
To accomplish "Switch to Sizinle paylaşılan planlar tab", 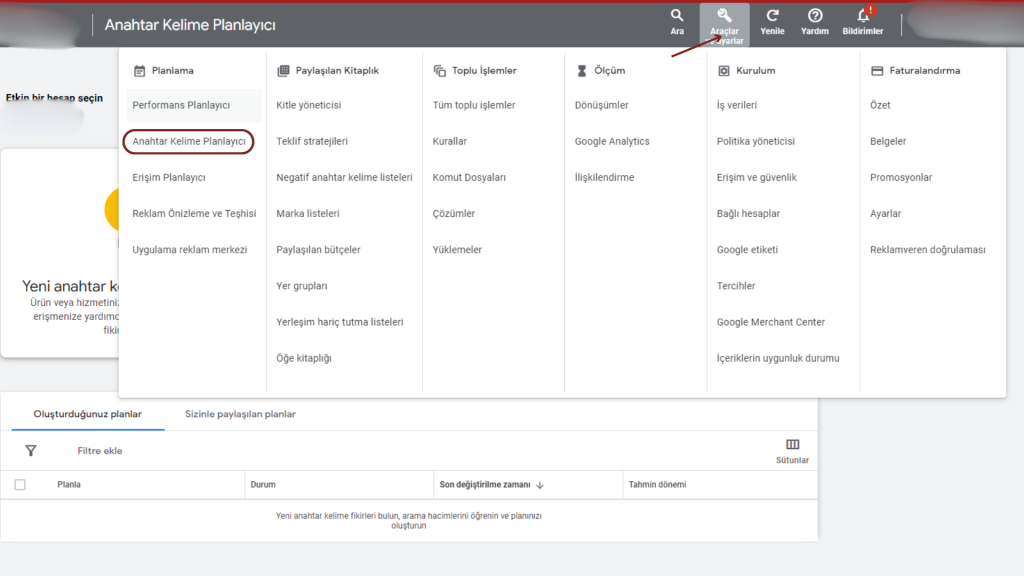I will click(240, 414).
